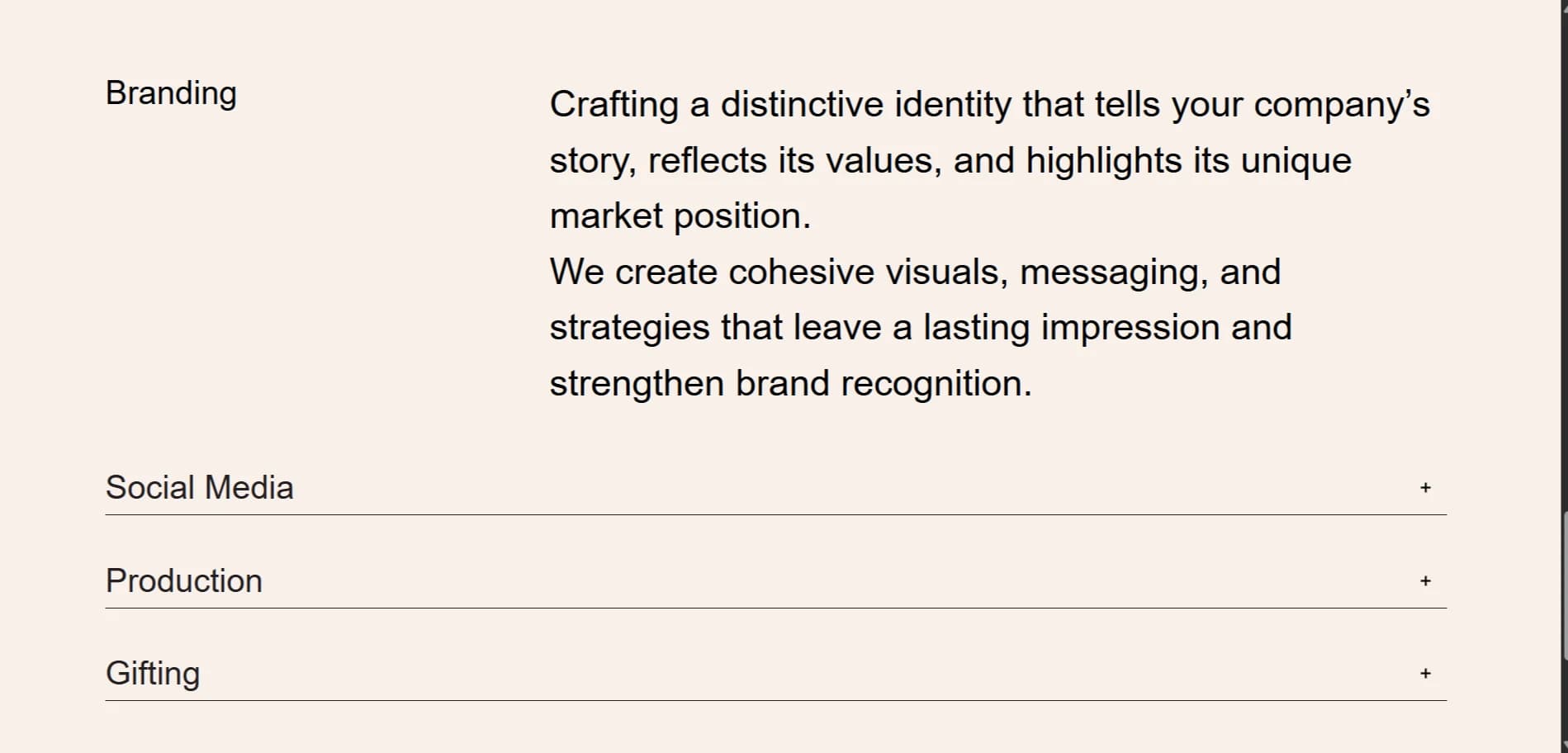The width and height of the screenshot is (1568, 753).
Task: Toggle the Branding accordion open state
Action: 171,92
